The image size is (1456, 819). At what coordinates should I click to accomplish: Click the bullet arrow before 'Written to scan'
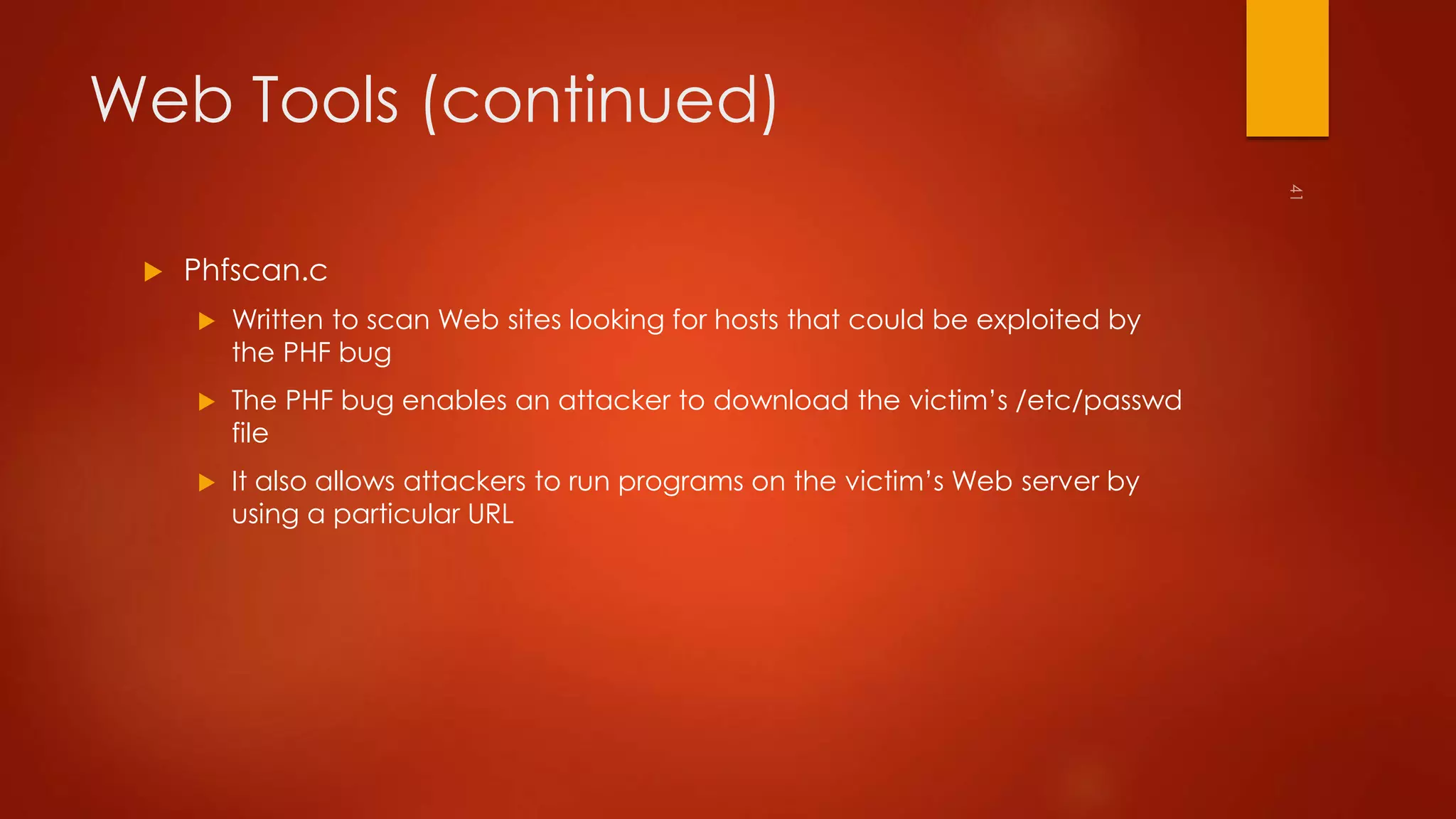207,321
